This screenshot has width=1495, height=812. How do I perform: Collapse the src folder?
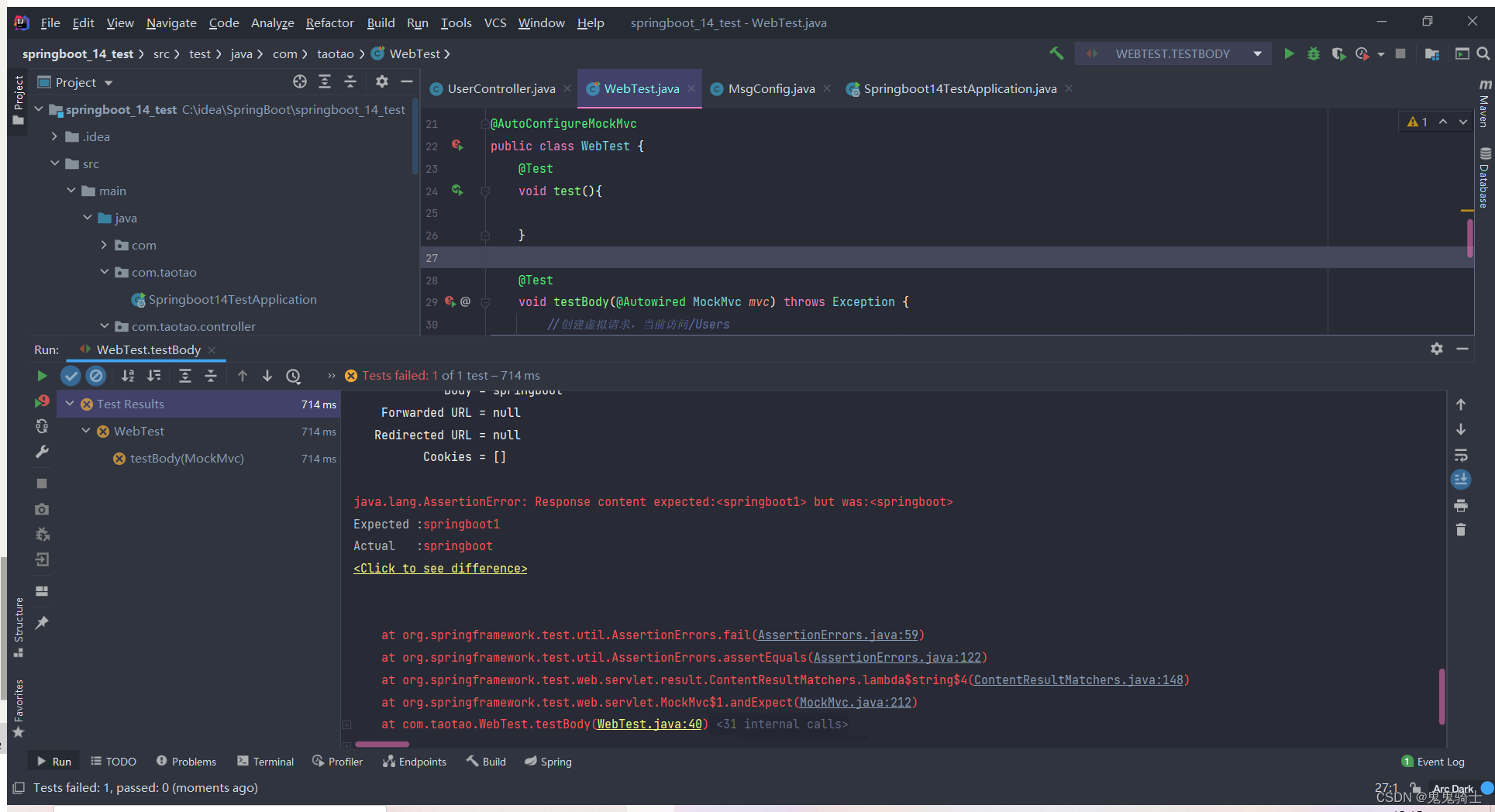[54, 163]
